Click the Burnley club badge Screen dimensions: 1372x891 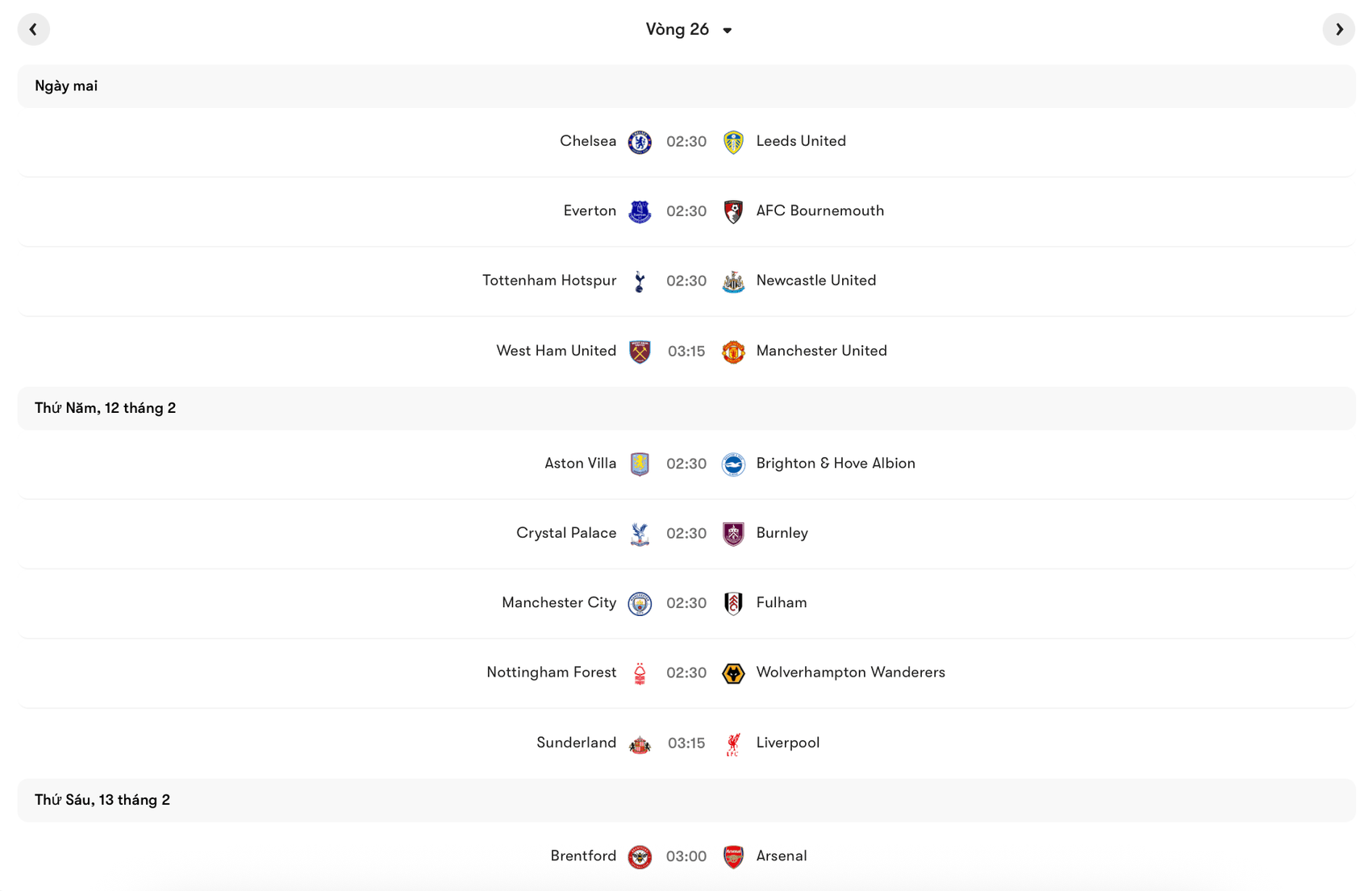[734, 533]
